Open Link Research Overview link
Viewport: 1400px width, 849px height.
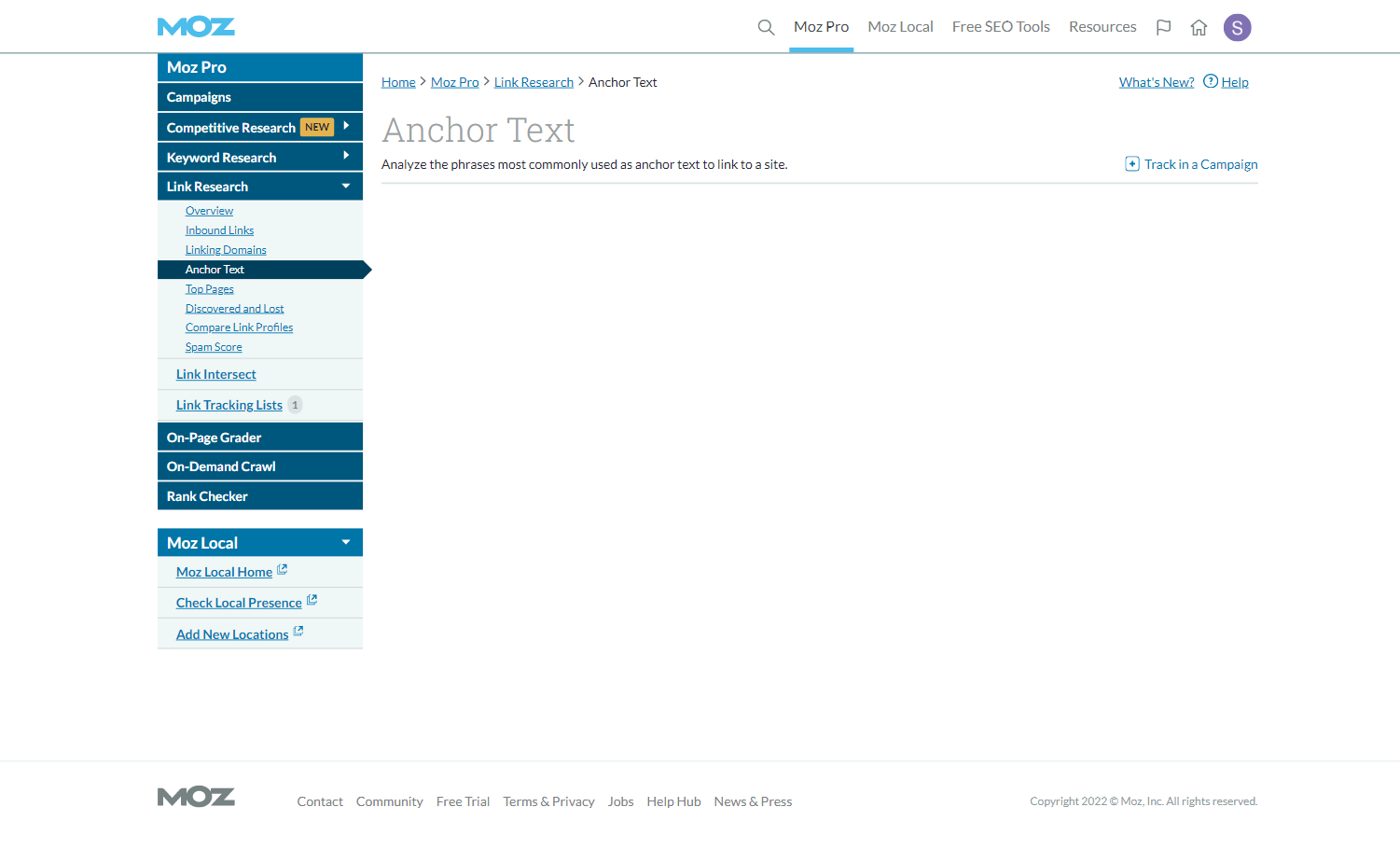pos(209,211)
